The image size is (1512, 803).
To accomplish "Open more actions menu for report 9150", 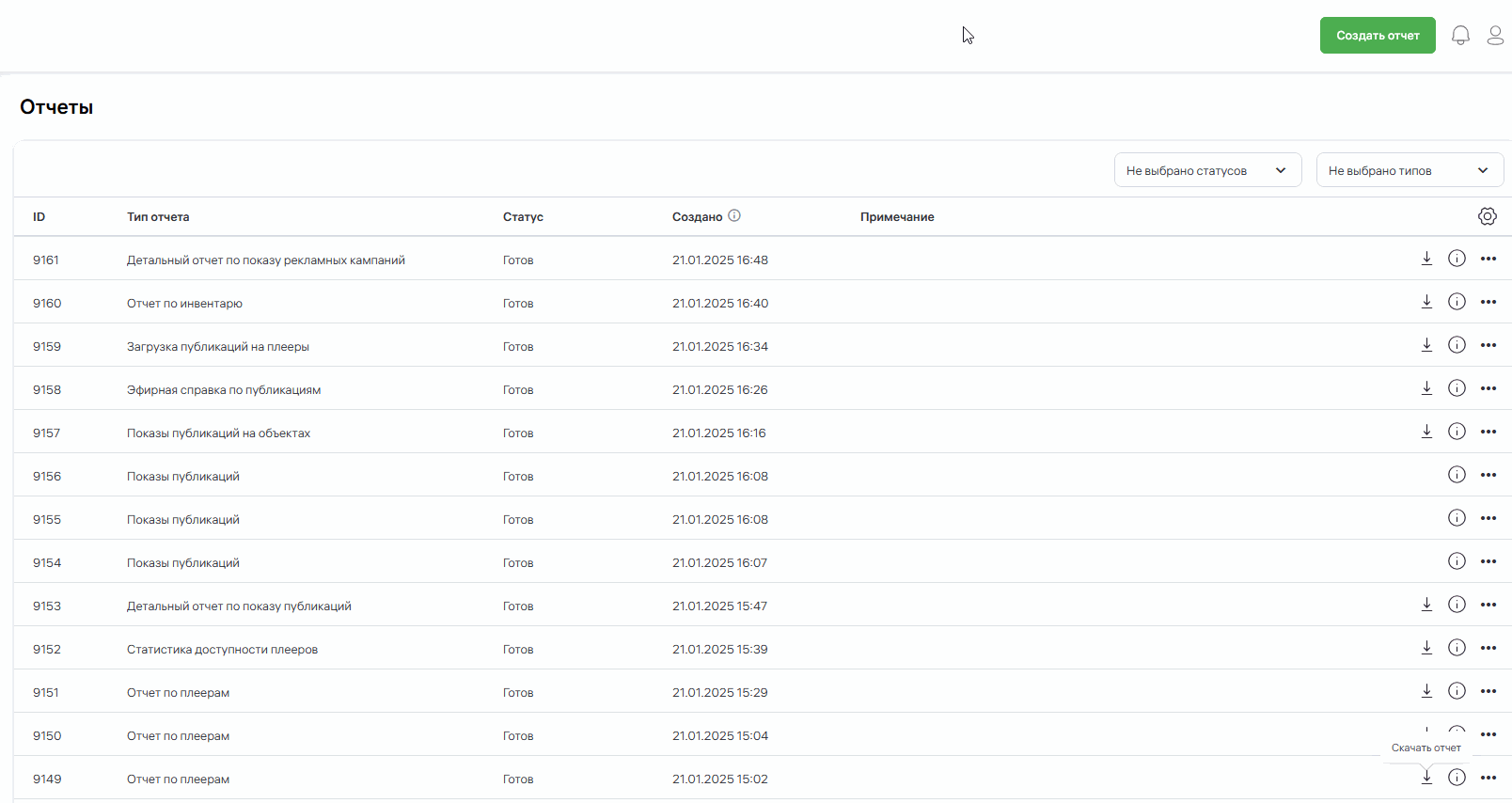I will [x=1488, y=734].
